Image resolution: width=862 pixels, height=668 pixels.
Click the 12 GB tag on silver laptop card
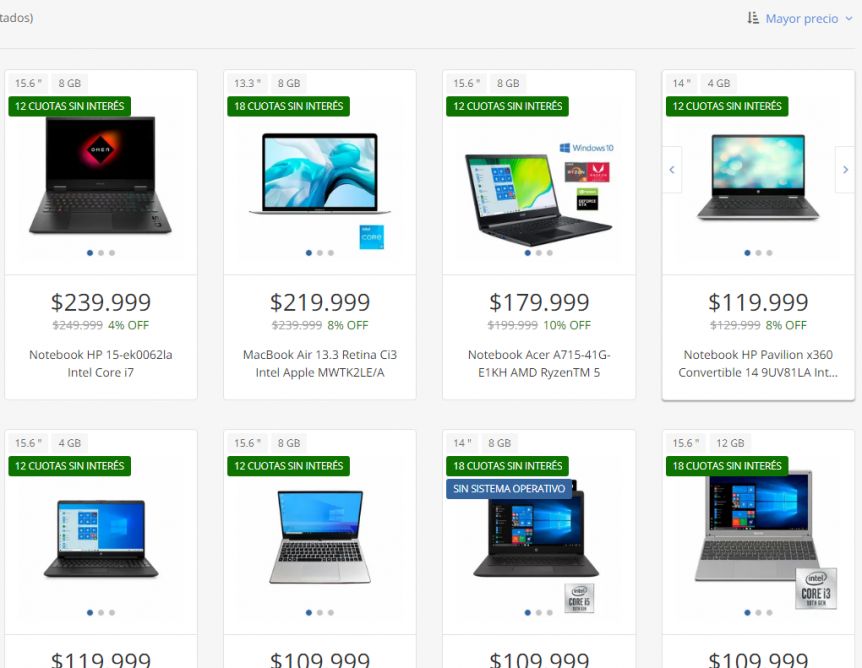point(730,443)
